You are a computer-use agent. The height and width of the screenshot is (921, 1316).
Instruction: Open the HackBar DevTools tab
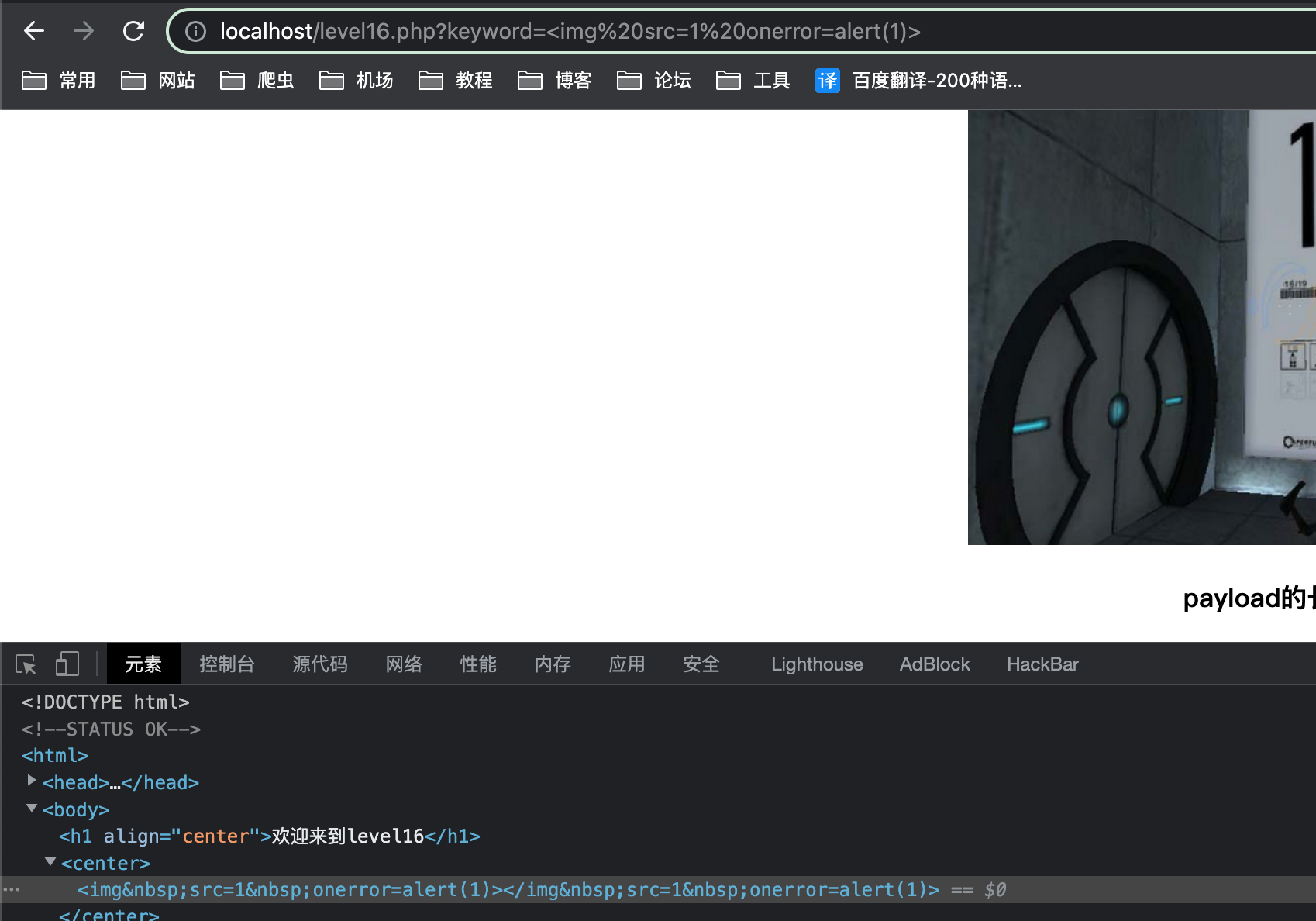1042,664
